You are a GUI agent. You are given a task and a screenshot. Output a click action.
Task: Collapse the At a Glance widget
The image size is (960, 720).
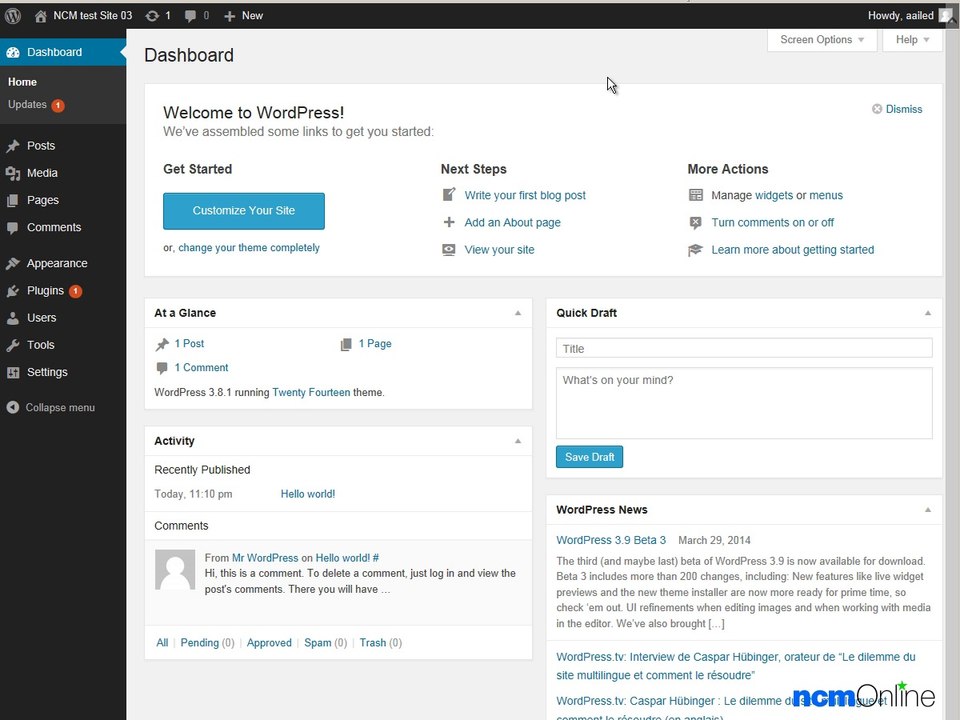coord(518,313)
